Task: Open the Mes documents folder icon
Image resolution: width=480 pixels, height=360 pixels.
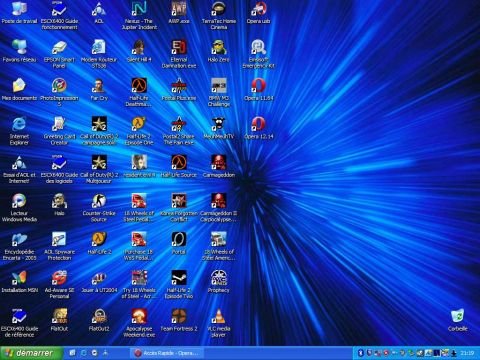Action: tap(19, 85)
